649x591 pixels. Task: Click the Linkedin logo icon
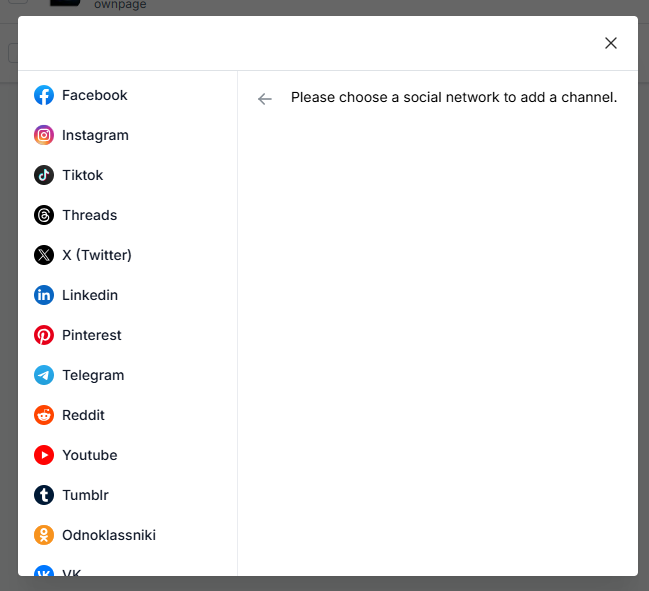point(44,295)
